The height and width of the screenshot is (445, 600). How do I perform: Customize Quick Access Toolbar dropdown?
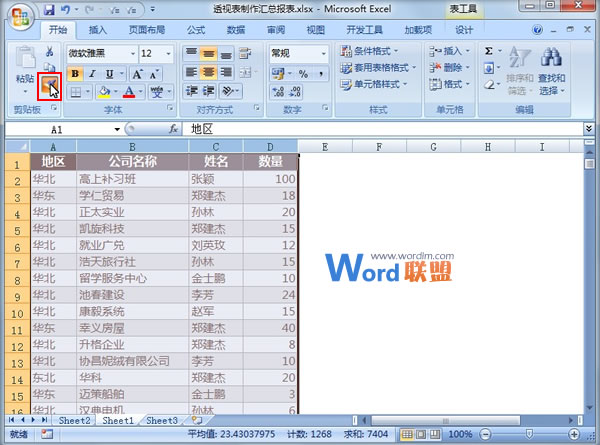coord(153,9)
